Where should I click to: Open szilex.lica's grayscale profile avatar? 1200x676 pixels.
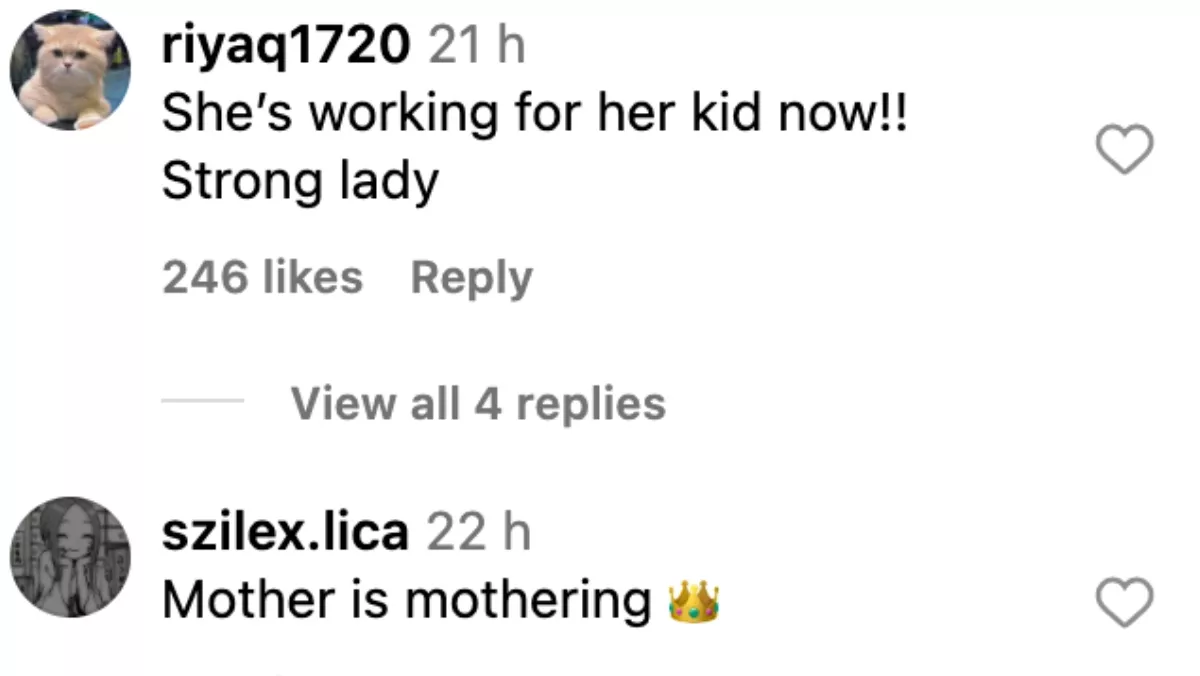pos(70,557)
